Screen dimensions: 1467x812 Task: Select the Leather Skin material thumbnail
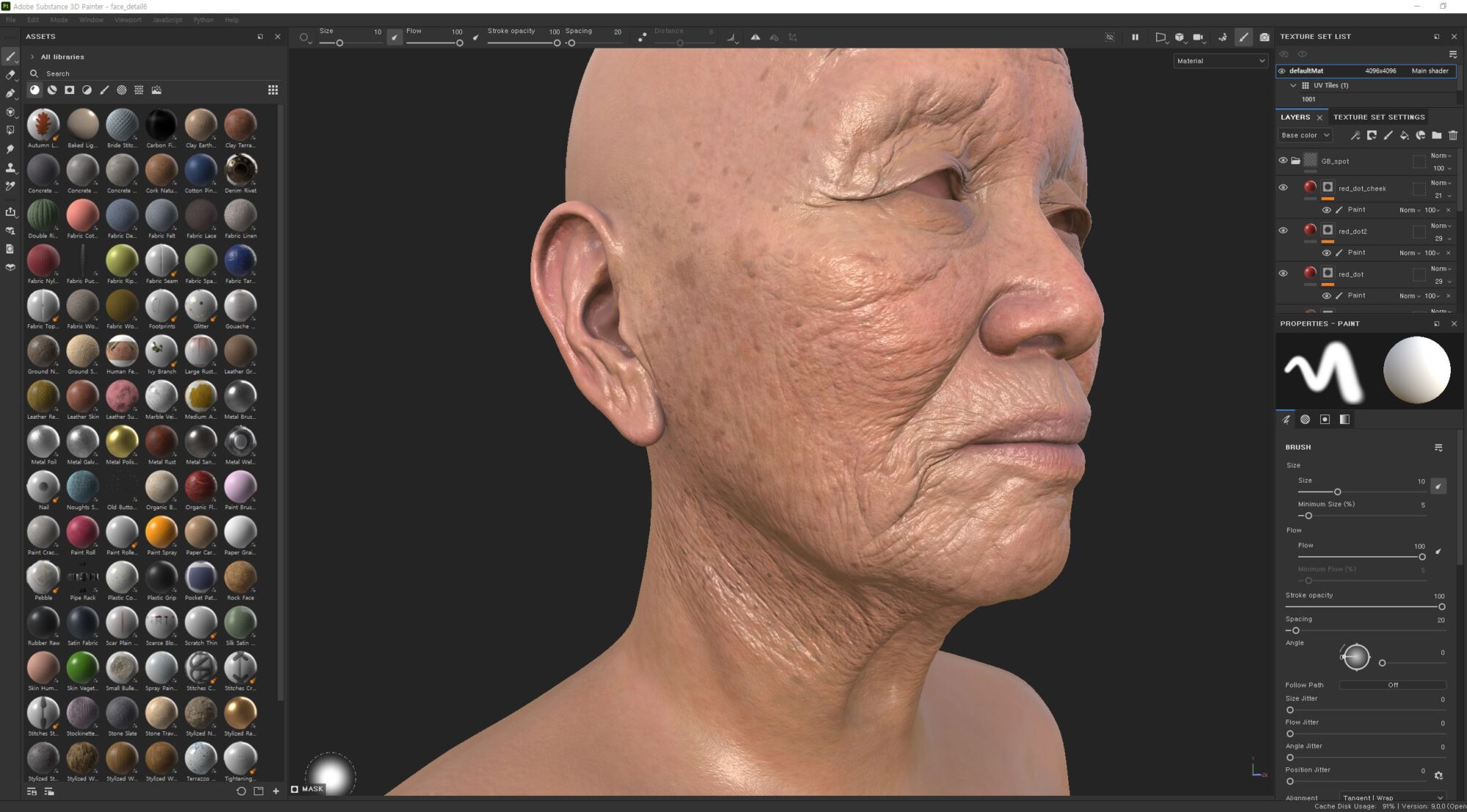pyautogui.click(x=82, y=397)
